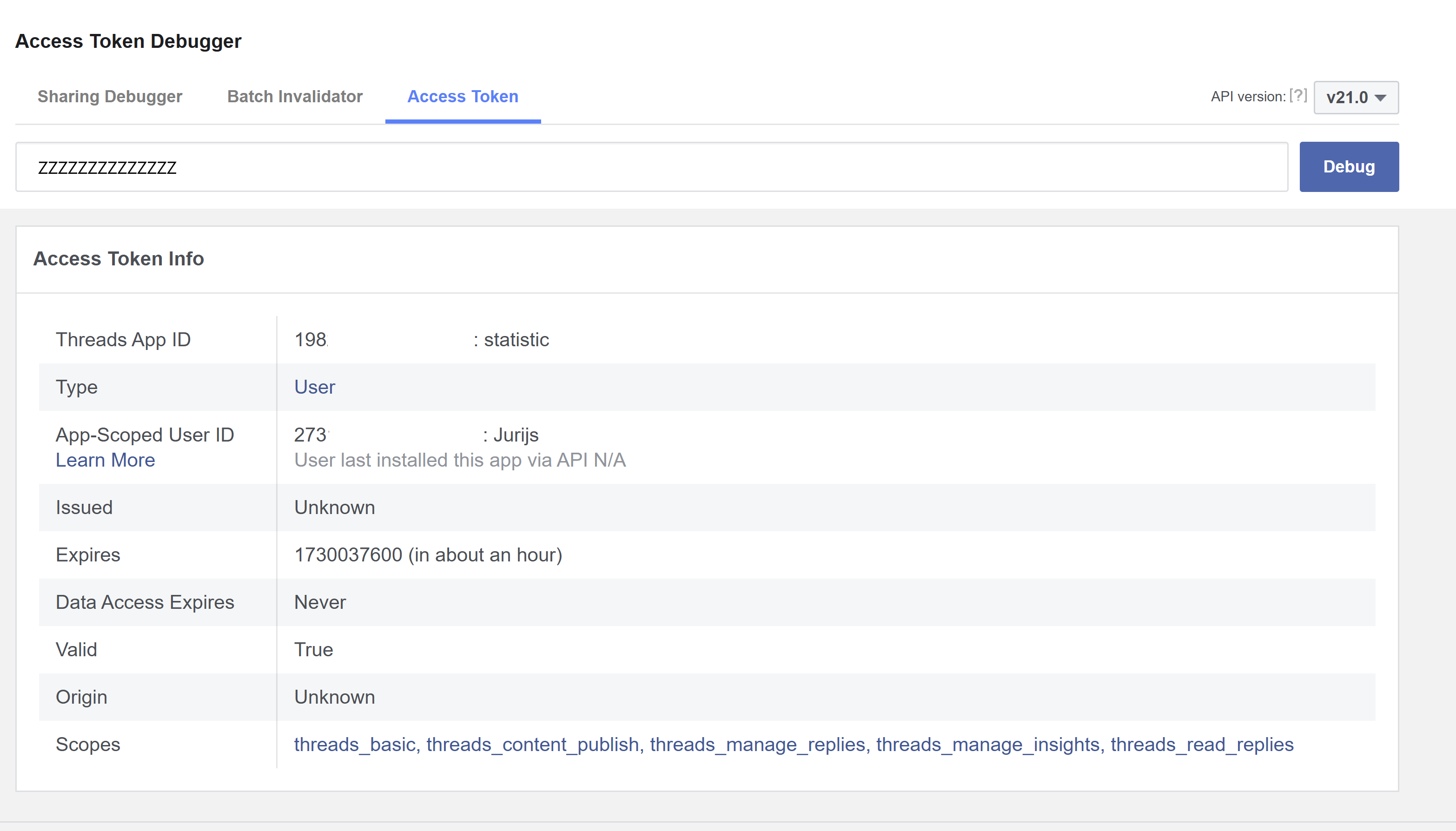Click the Origin row label
The image size is (1456, 831).
81,697
